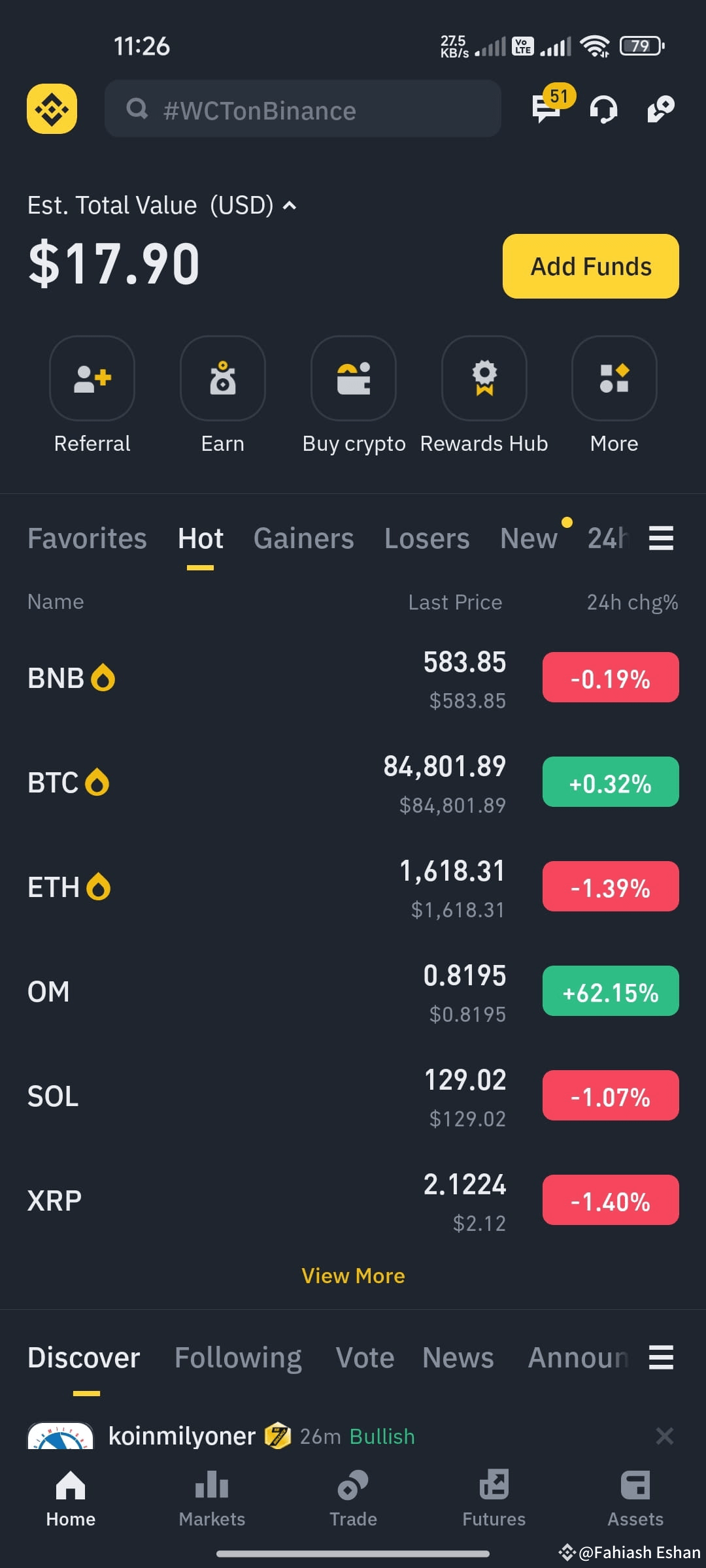Tap the Binance logo icon
The height and width of the screenshot is (1568, 706).
tap(52, 108)
